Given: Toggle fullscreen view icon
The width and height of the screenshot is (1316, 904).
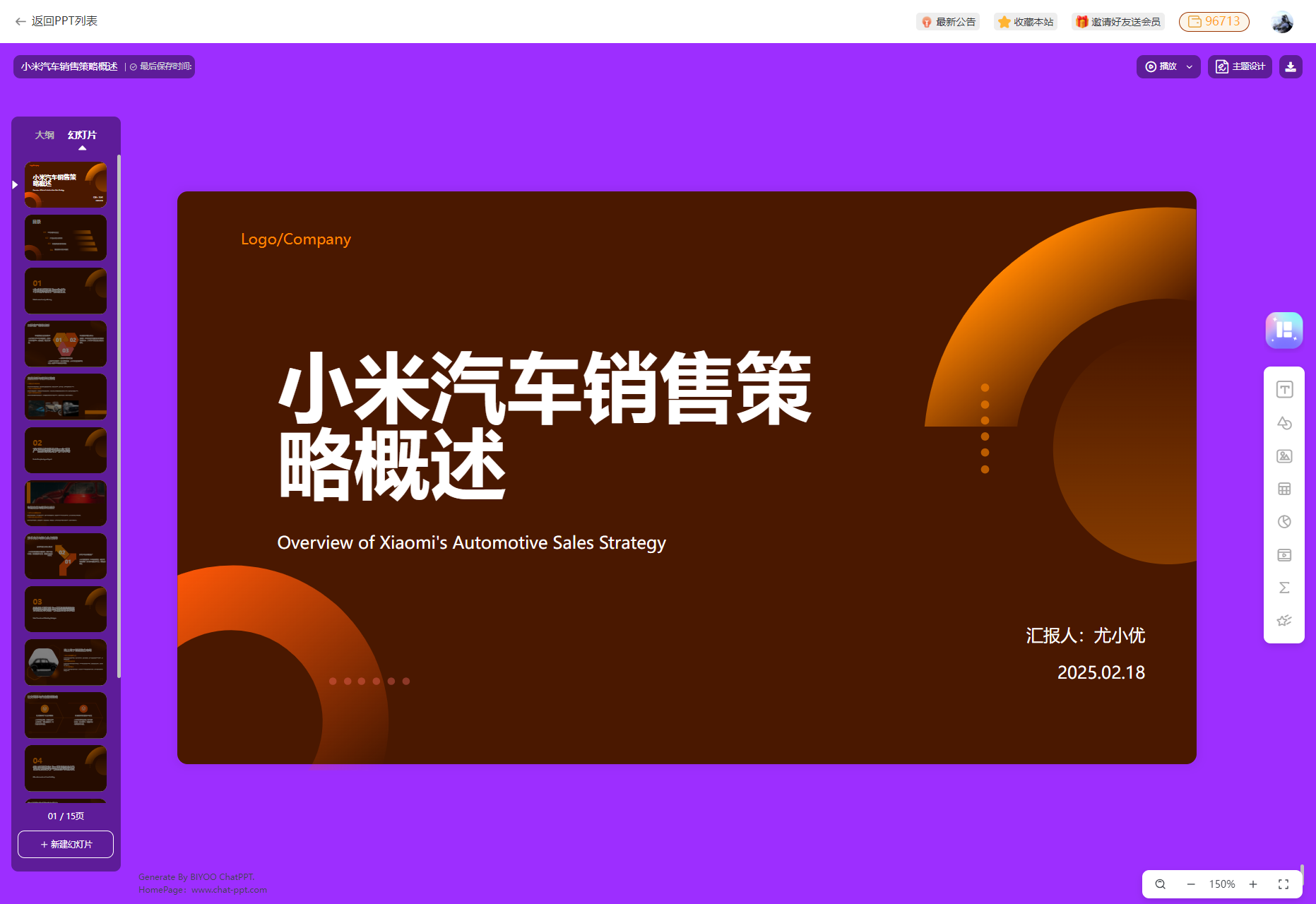Looking at the screenshot, I should click(1284, 884).
